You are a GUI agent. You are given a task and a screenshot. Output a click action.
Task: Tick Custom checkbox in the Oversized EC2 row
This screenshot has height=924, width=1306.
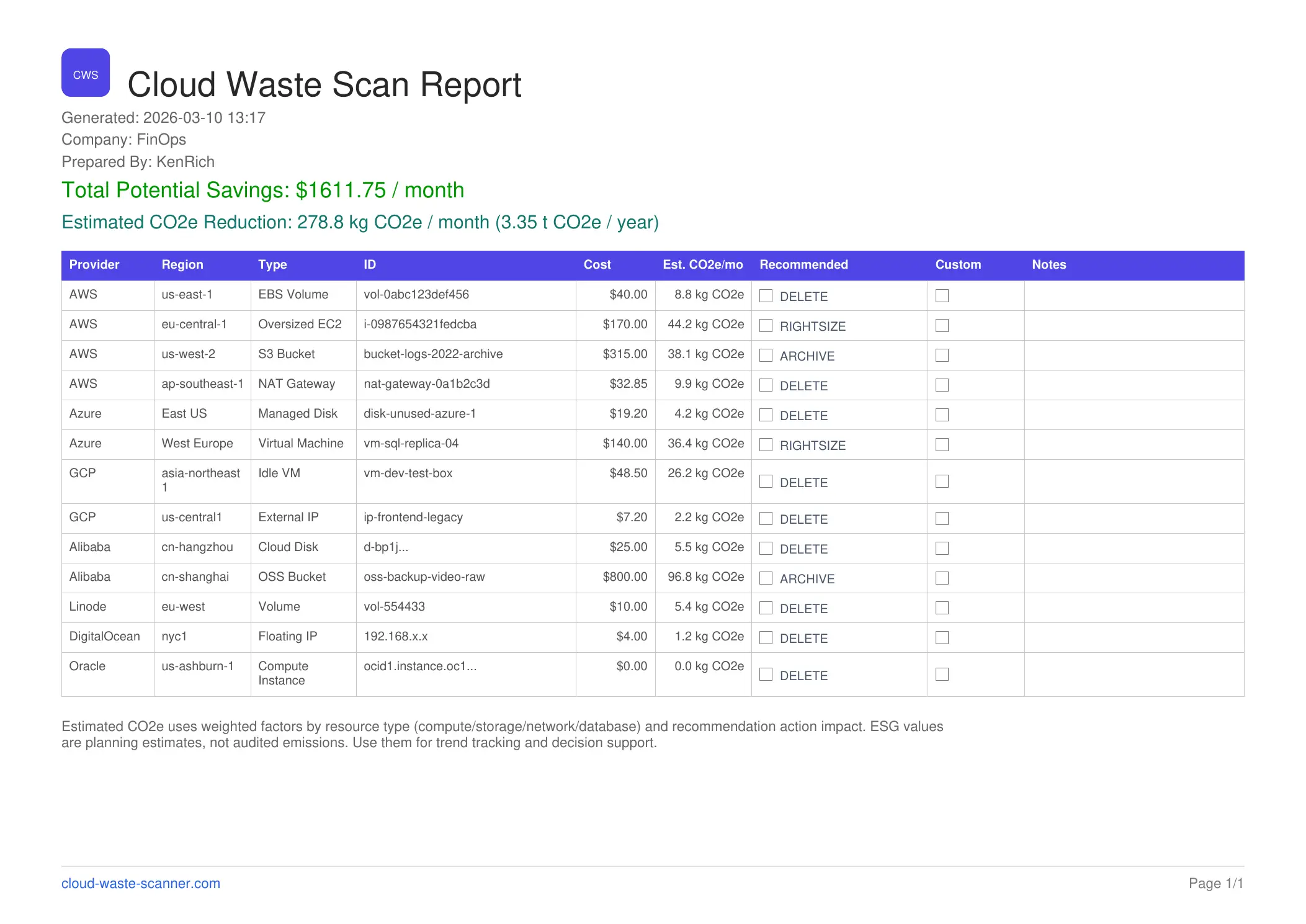tap(942, 325)
